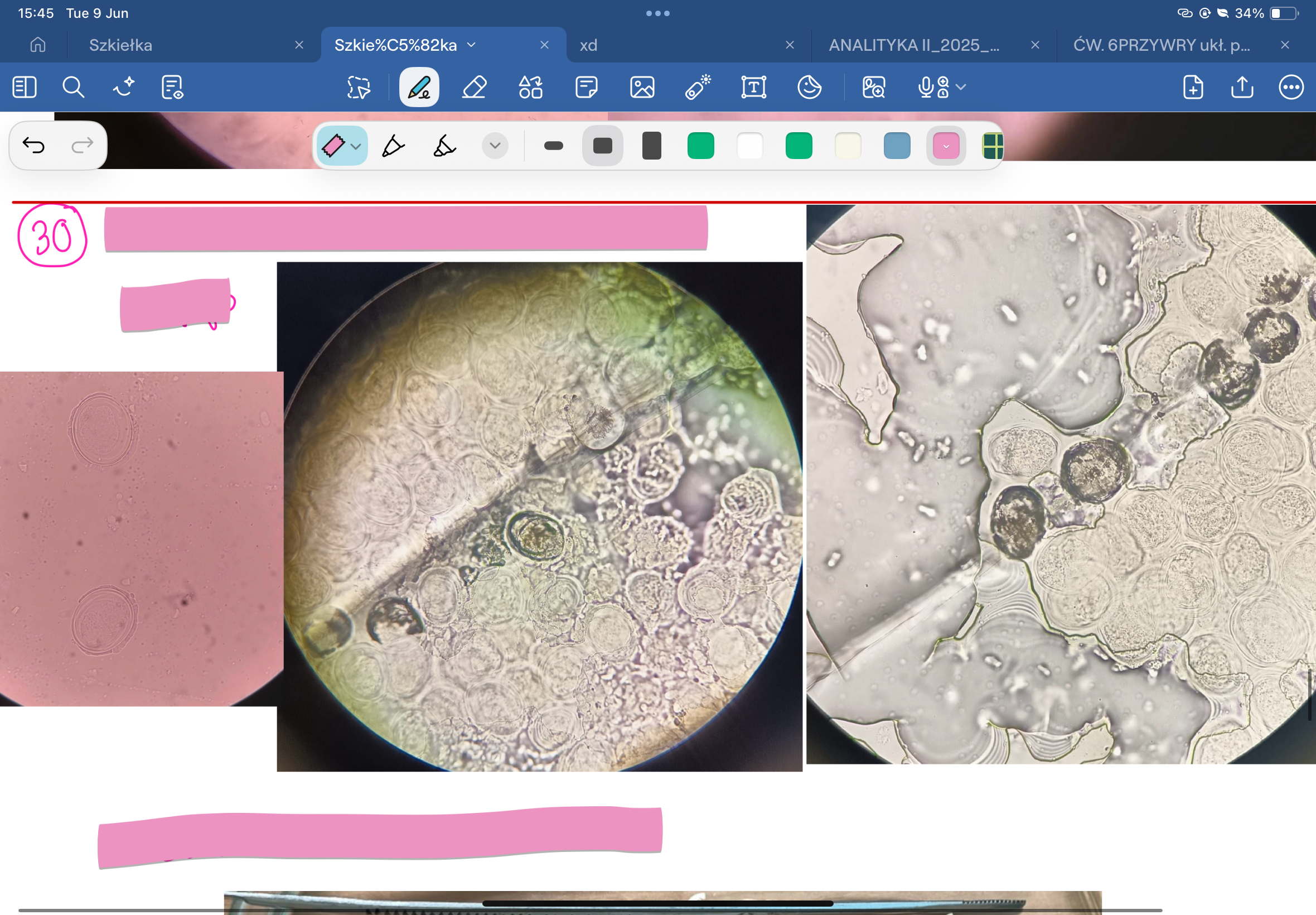
Task: Open the document search tool
Action: [74, 87]
